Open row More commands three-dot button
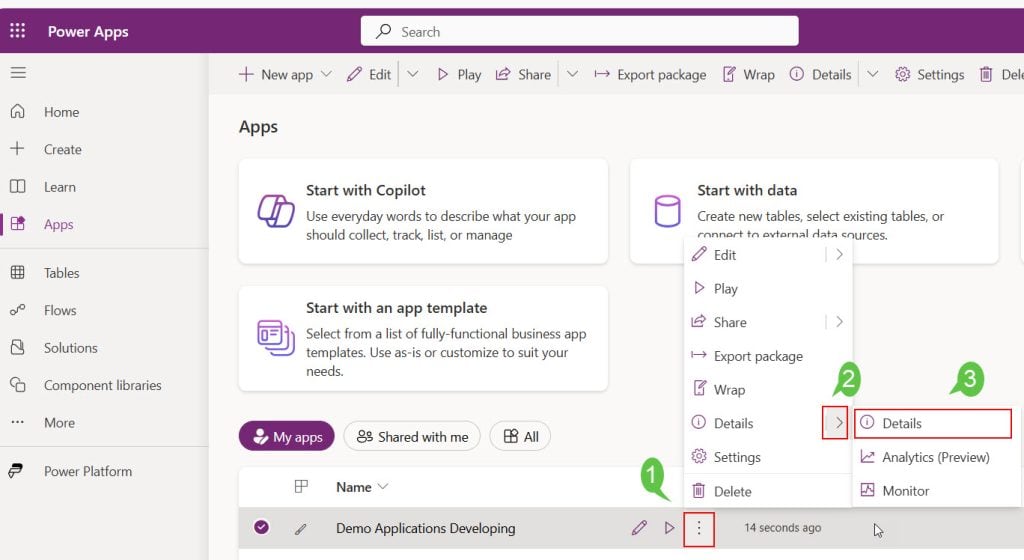The image size is (1024, 560). [699, 528]
